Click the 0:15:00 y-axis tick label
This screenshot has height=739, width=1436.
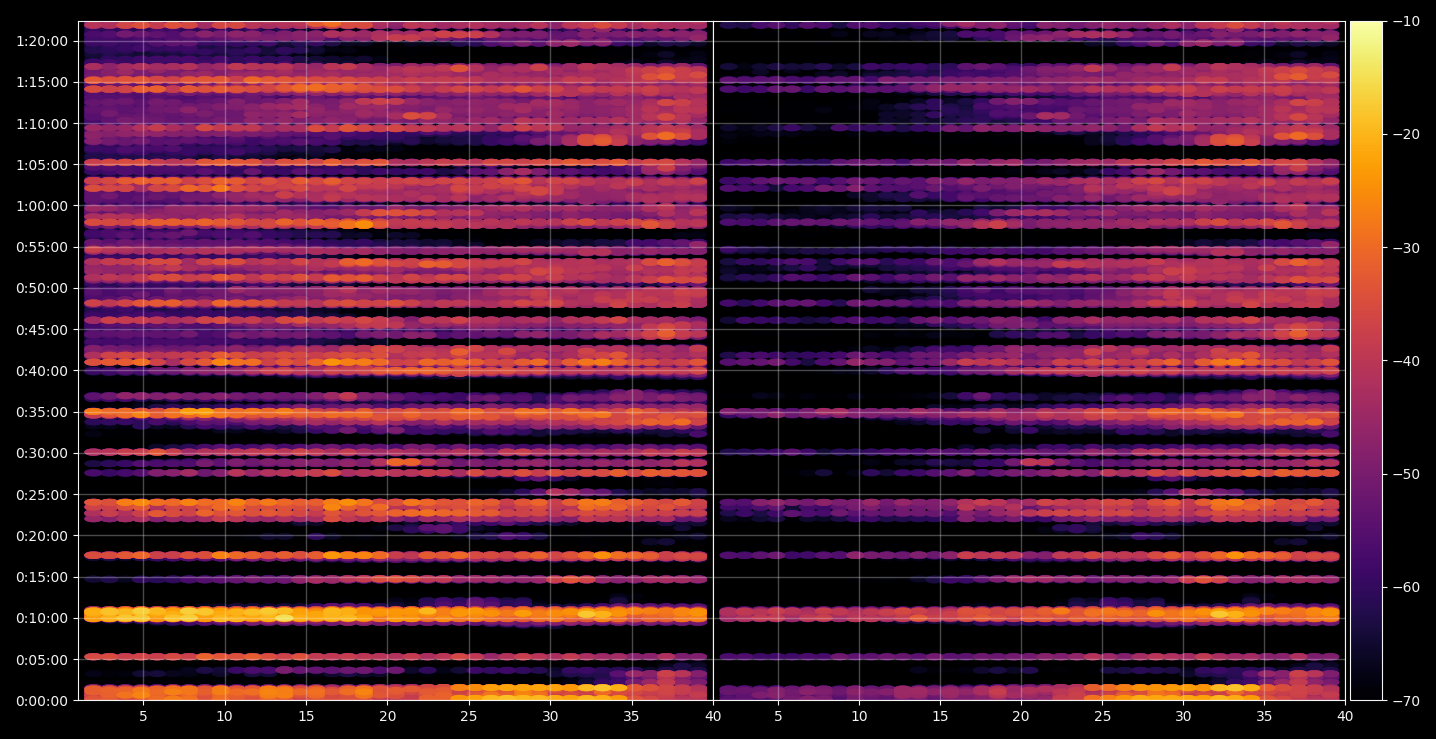coord(42,577)
